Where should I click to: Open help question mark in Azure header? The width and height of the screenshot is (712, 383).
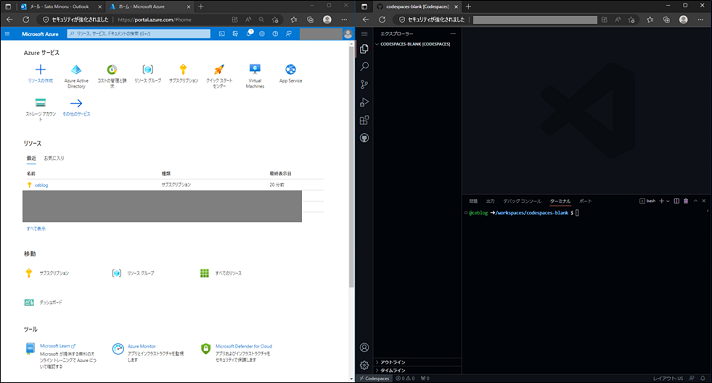tap(275, 34)
